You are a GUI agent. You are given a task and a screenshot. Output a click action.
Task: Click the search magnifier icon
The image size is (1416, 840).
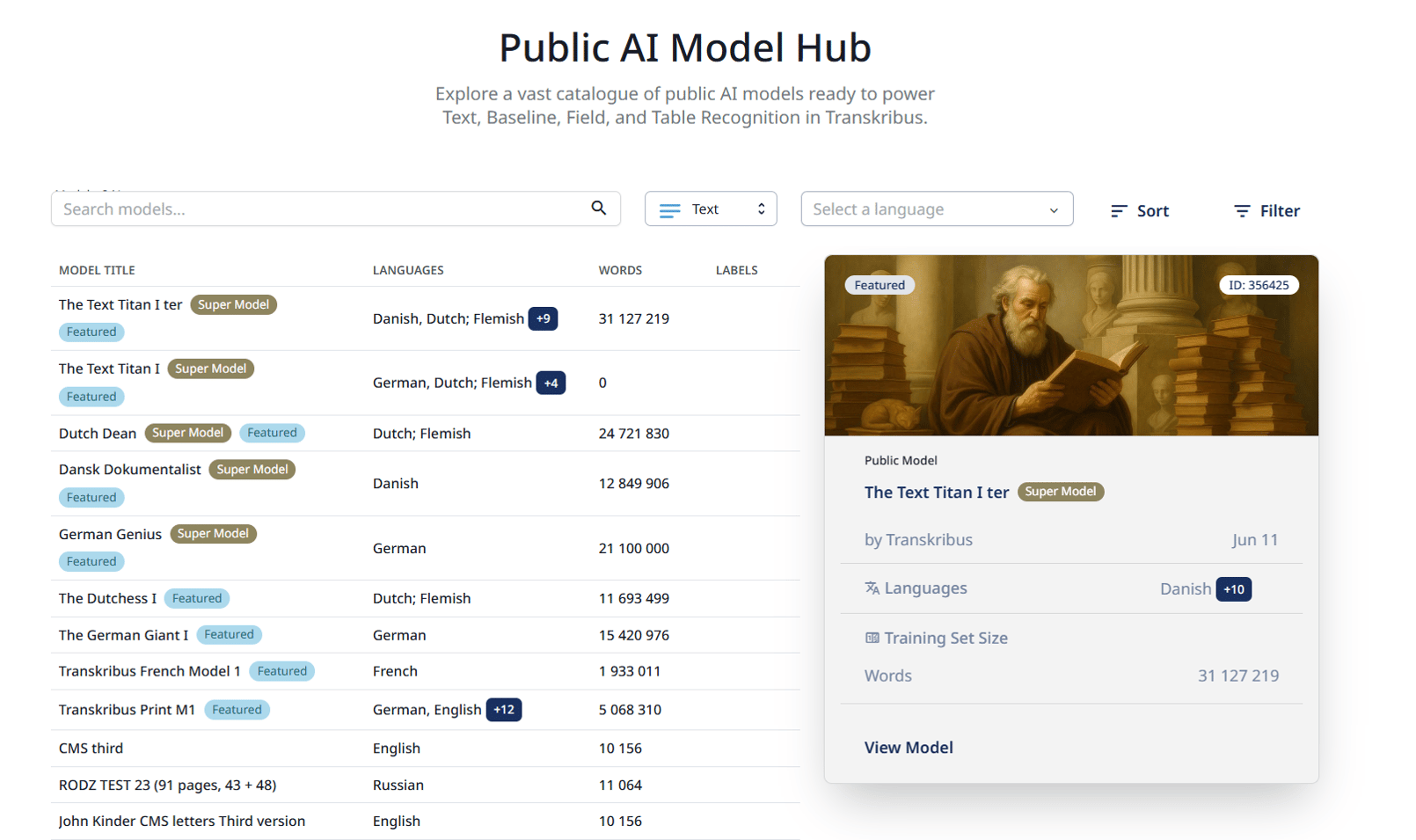point(599,208)
